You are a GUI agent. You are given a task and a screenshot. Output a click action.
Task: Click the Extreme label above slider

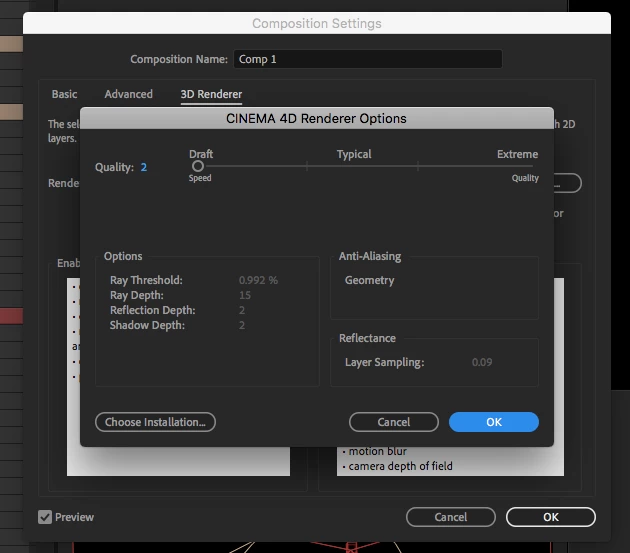(x=517, y=154)
